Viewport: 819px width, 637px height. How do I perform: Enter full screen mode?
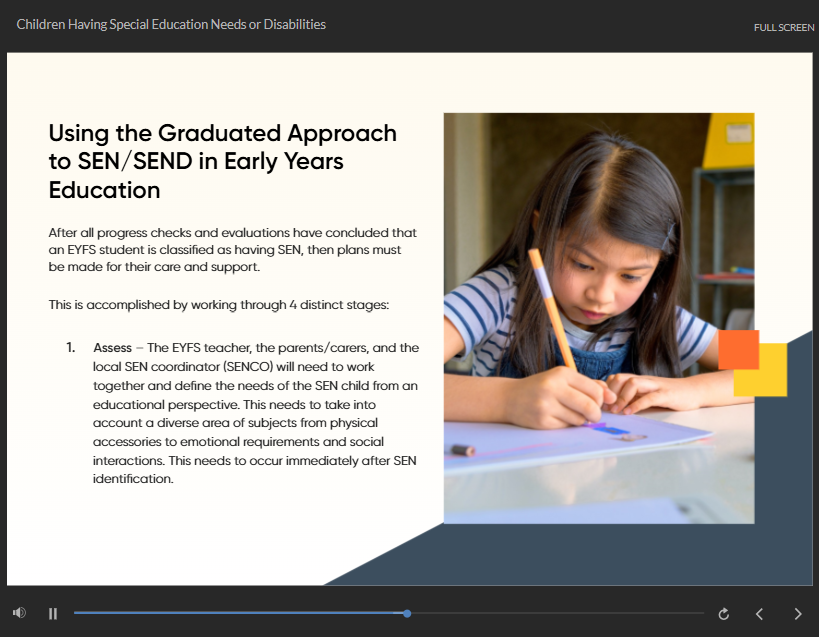click(783, 27)
